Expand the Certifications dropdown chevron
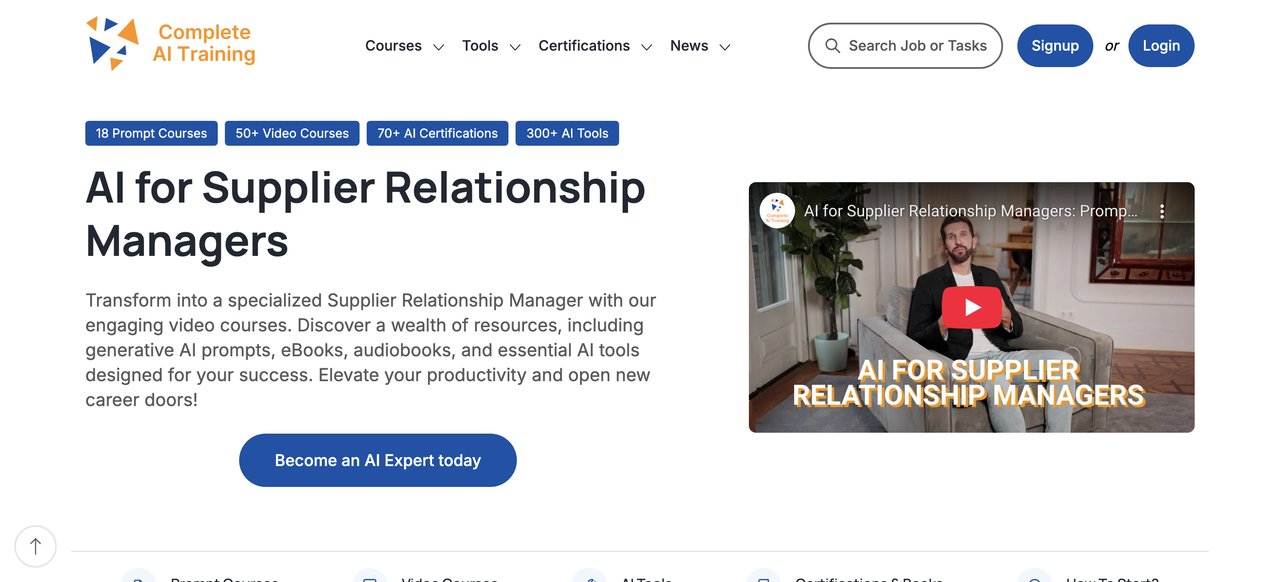Screen dimensions: 1280x582 [646, 47]
